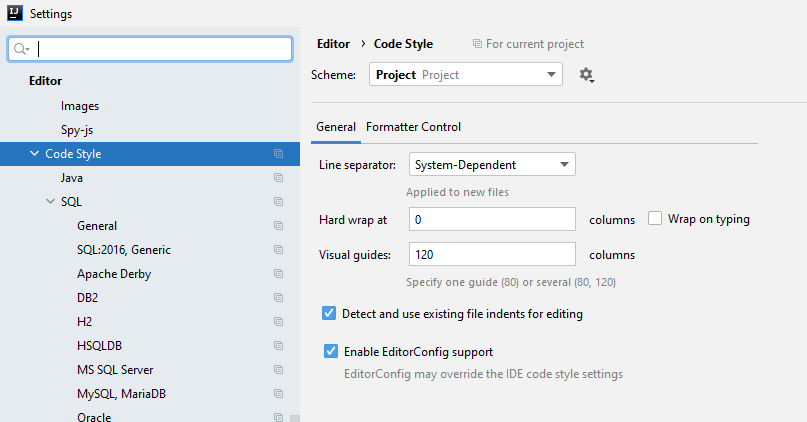This screenshot has width=807, height=422.
Task: Click 'EditorConfig may override the IDE' note
Action: tap(483, 374)
